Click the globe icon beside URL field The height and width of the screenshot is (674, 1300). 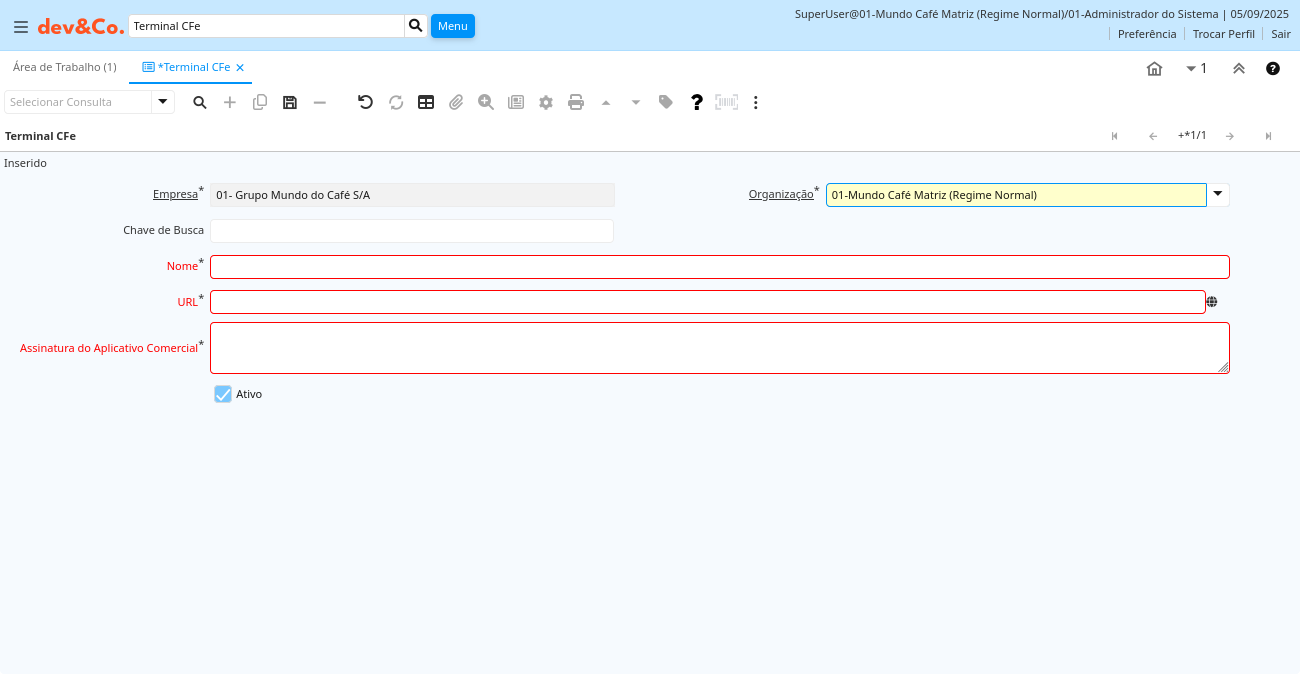coord(1212,302)
